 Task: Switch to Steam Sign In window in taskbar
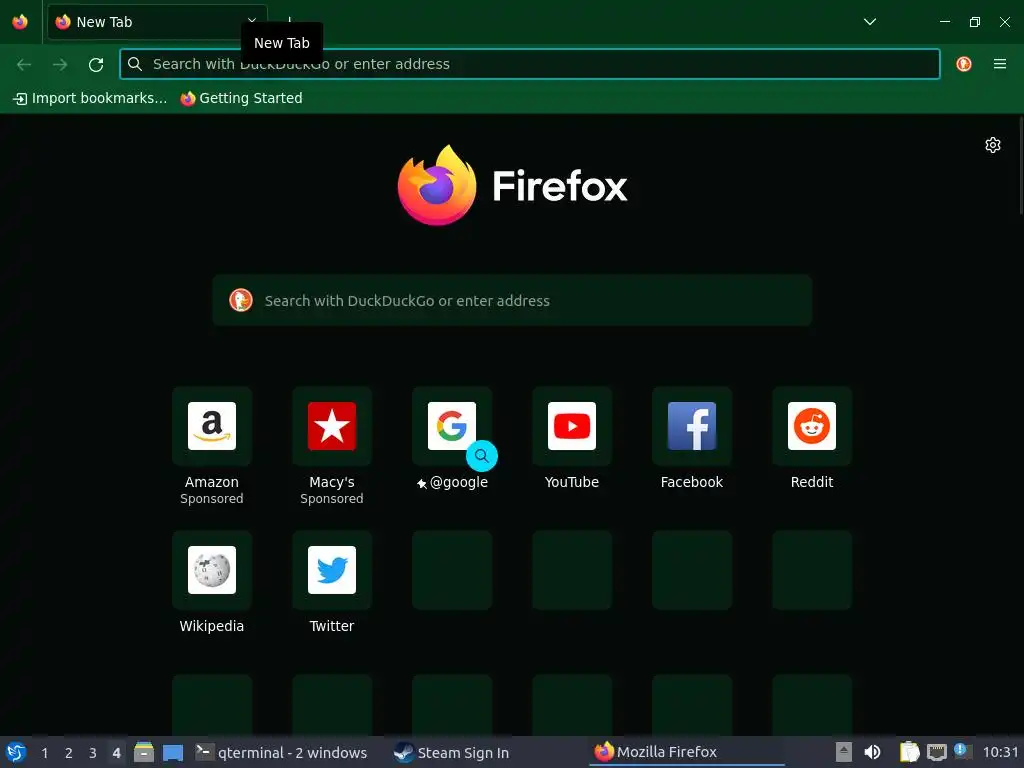(451, 753)
